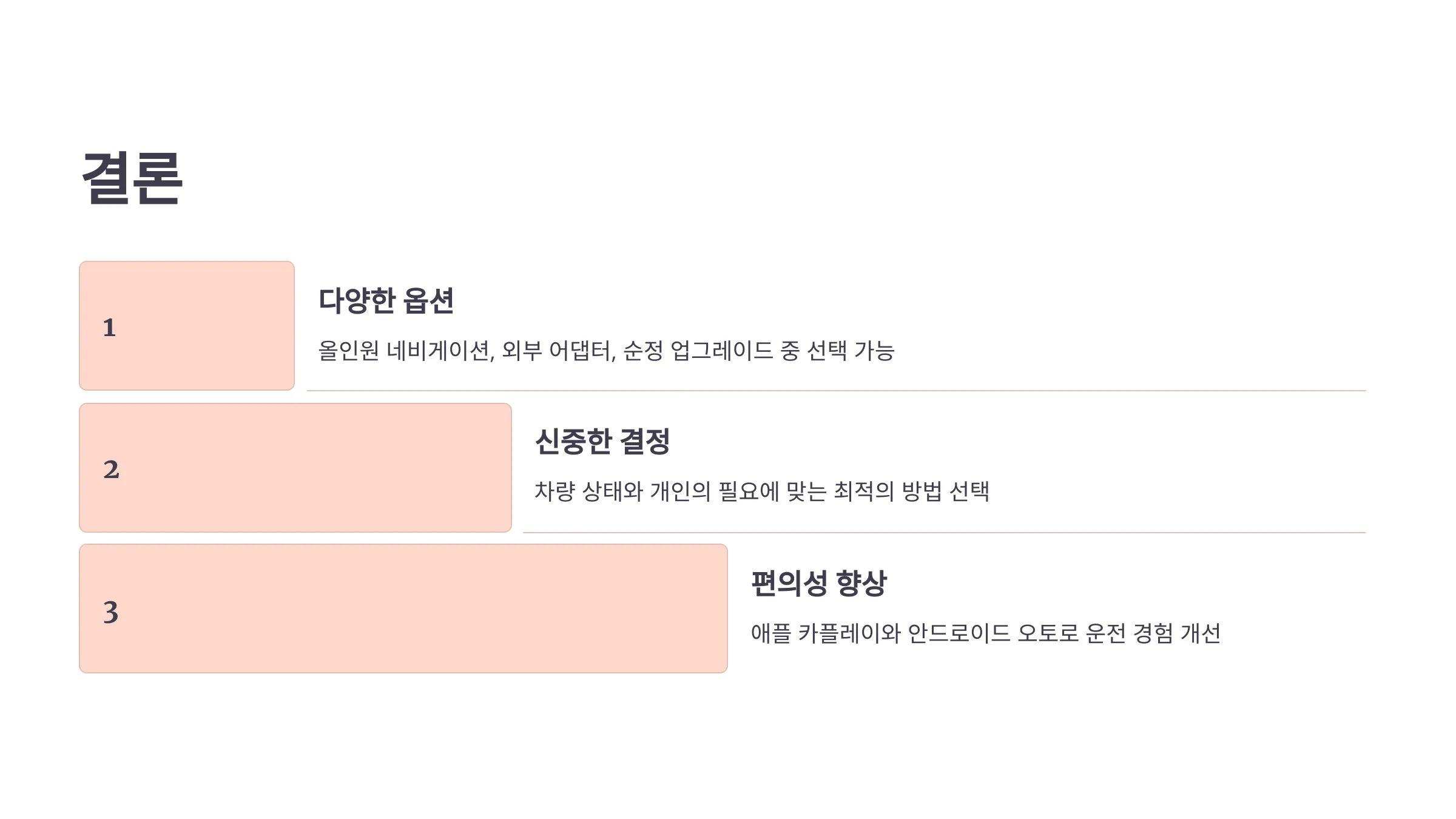Click the words 올인원 네비게이션

pos(404,351)
